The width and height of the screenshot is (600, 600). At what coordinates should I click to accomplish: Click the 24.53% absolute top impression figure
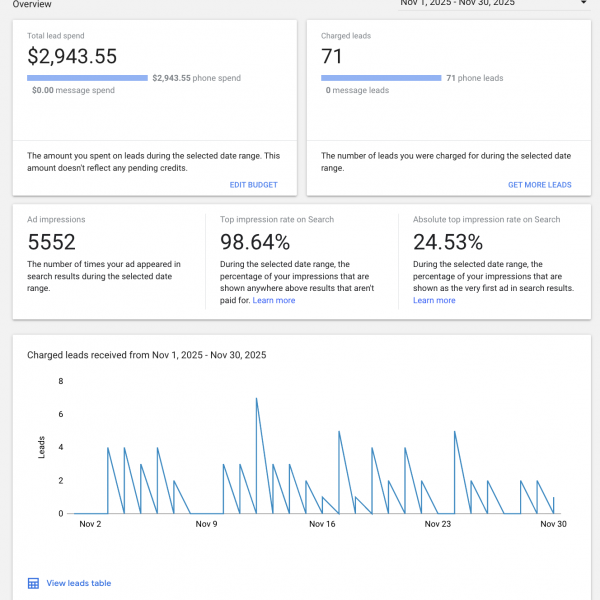coord(447,241)
